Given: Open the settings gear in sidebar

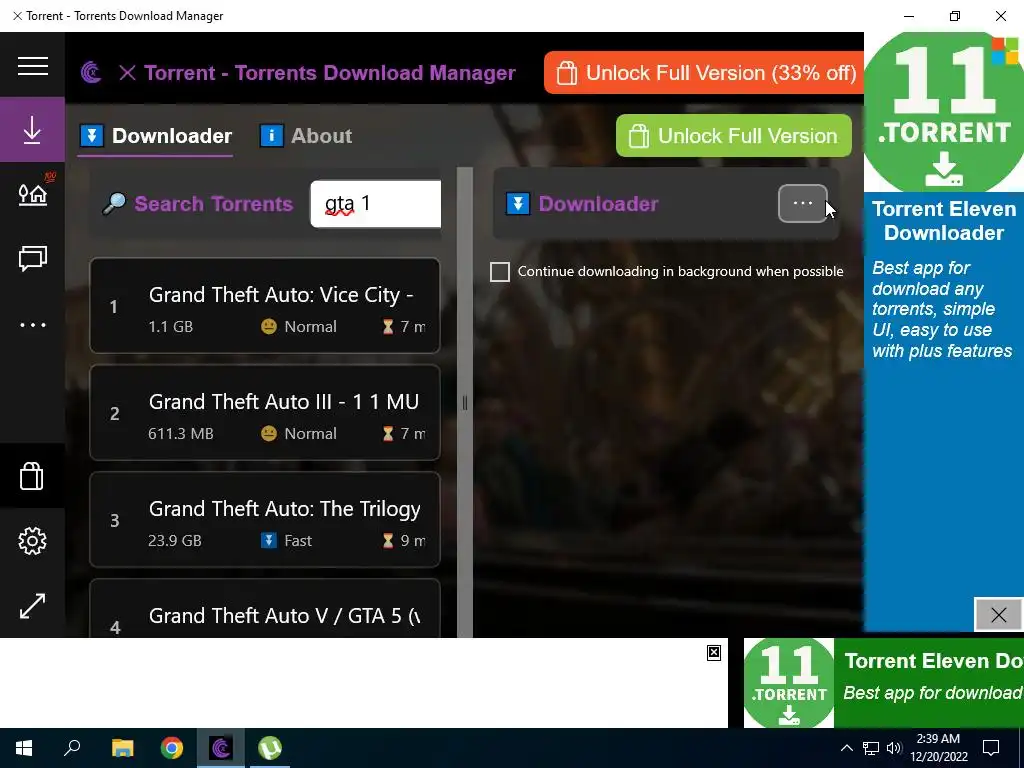Looking at the screenshot, I should pyautogui.click(x=32, y=541).
